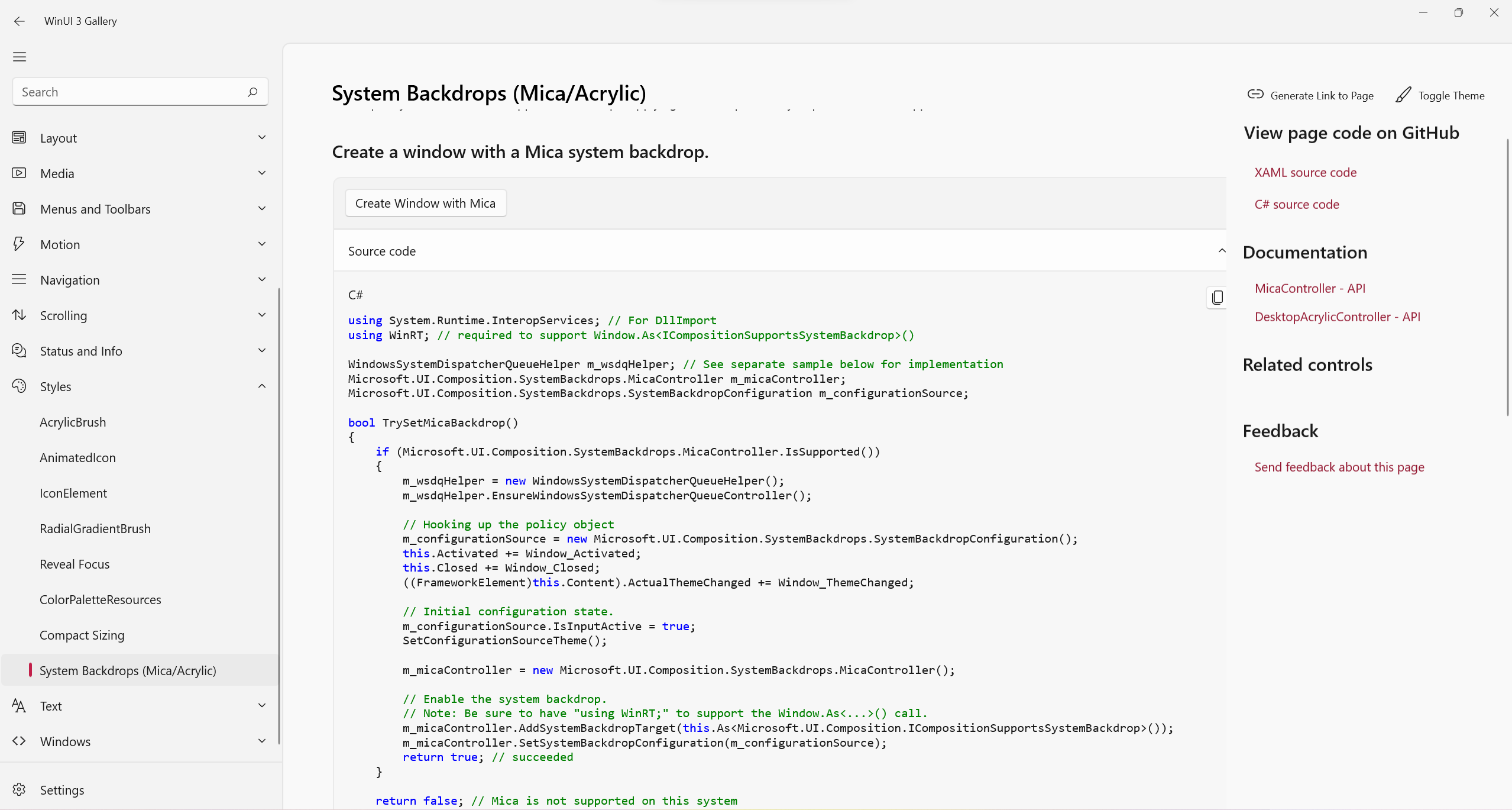Screen dimensions: 1512x810
Task: Click the Toggle Theme brush icon
Action: tap(1403, 95)
